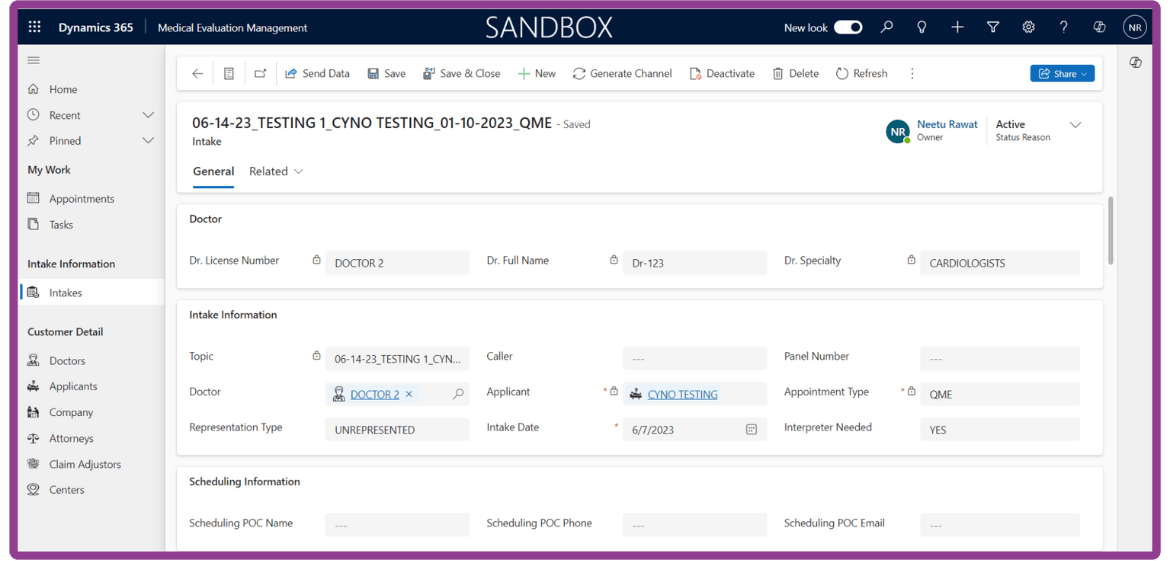Expand the record header chevron
Image resolution: width=1170 pixels, height=561 pixels.
1076,125
